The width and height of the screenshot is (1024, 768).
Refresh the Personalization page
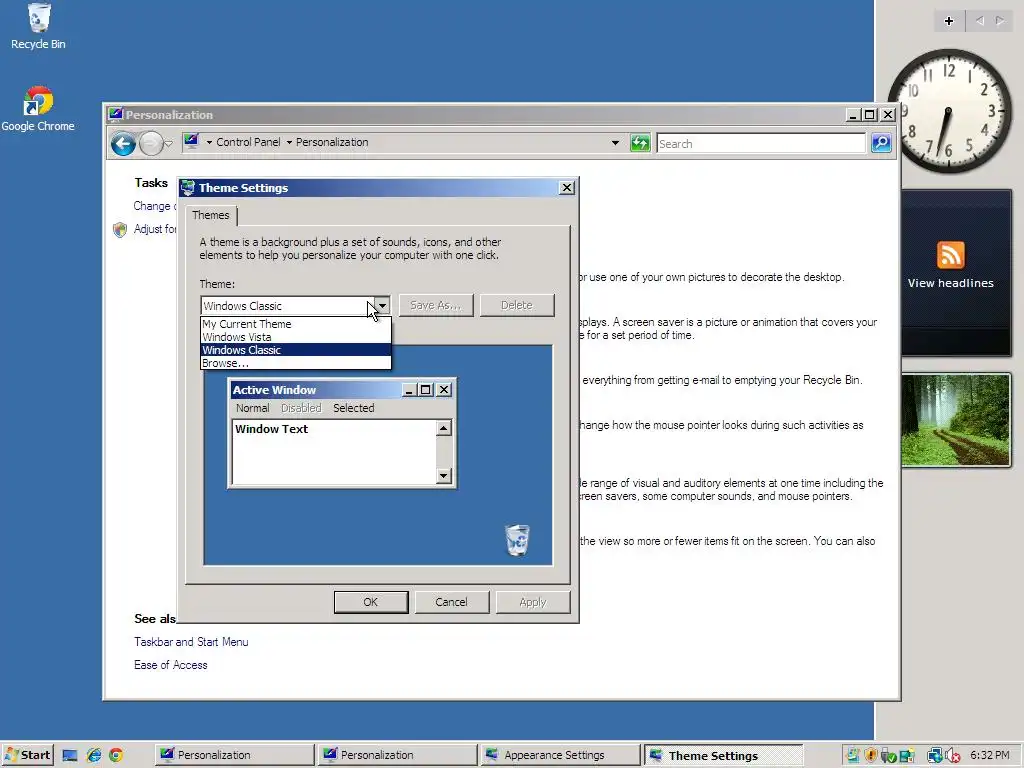coord(640,143)
